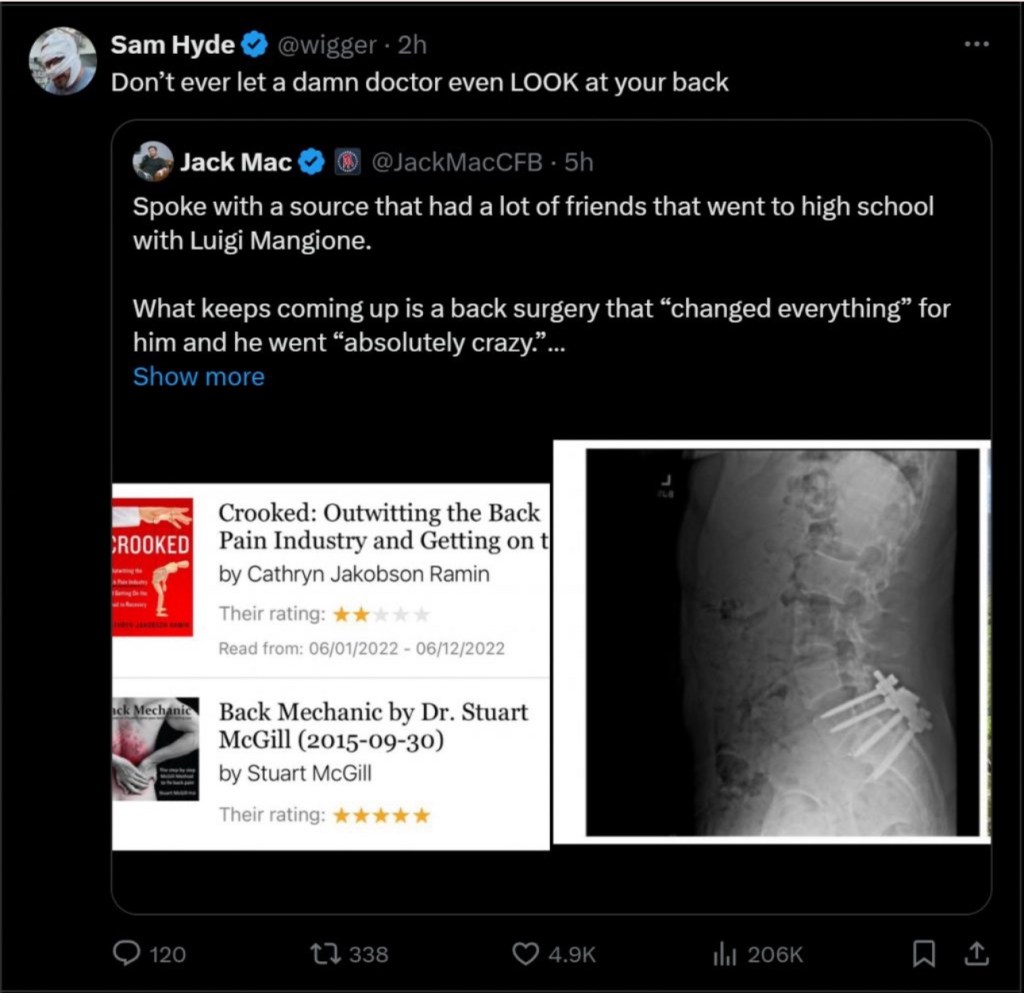Click the reply speech bubble icon

click(x=127, y=953)
